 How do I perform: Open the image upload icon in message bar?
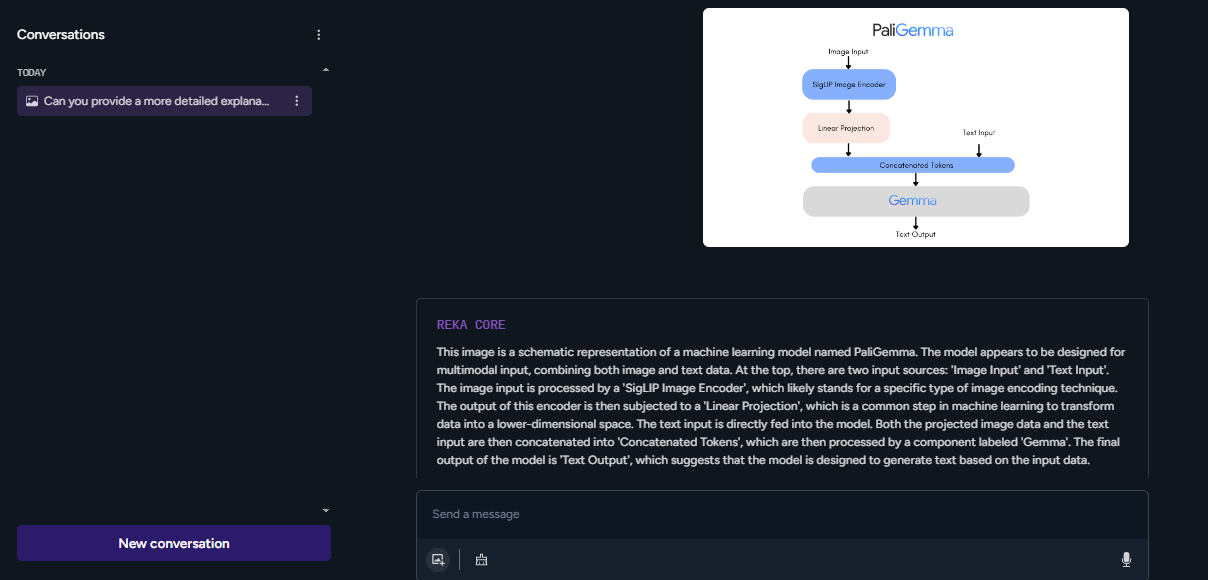437,559
